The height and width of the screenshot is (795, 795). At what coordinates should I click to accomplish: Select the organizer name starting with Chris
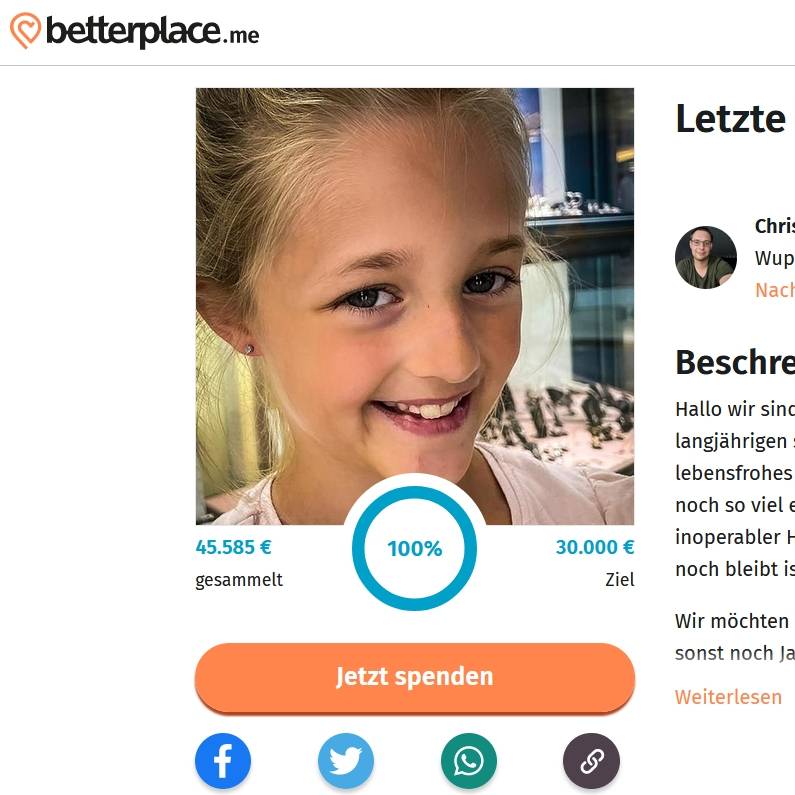click(775, 226)
